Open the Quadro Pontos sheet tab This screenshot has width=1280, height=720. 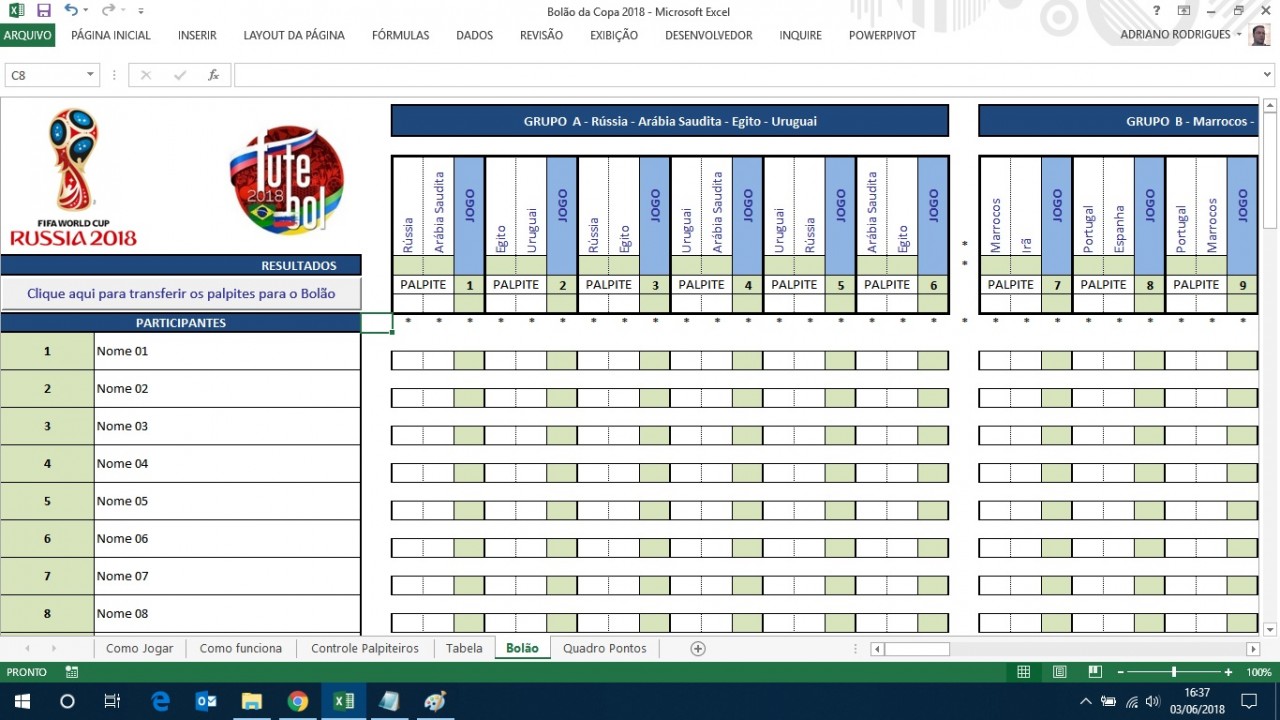click(x=604, y=648)
